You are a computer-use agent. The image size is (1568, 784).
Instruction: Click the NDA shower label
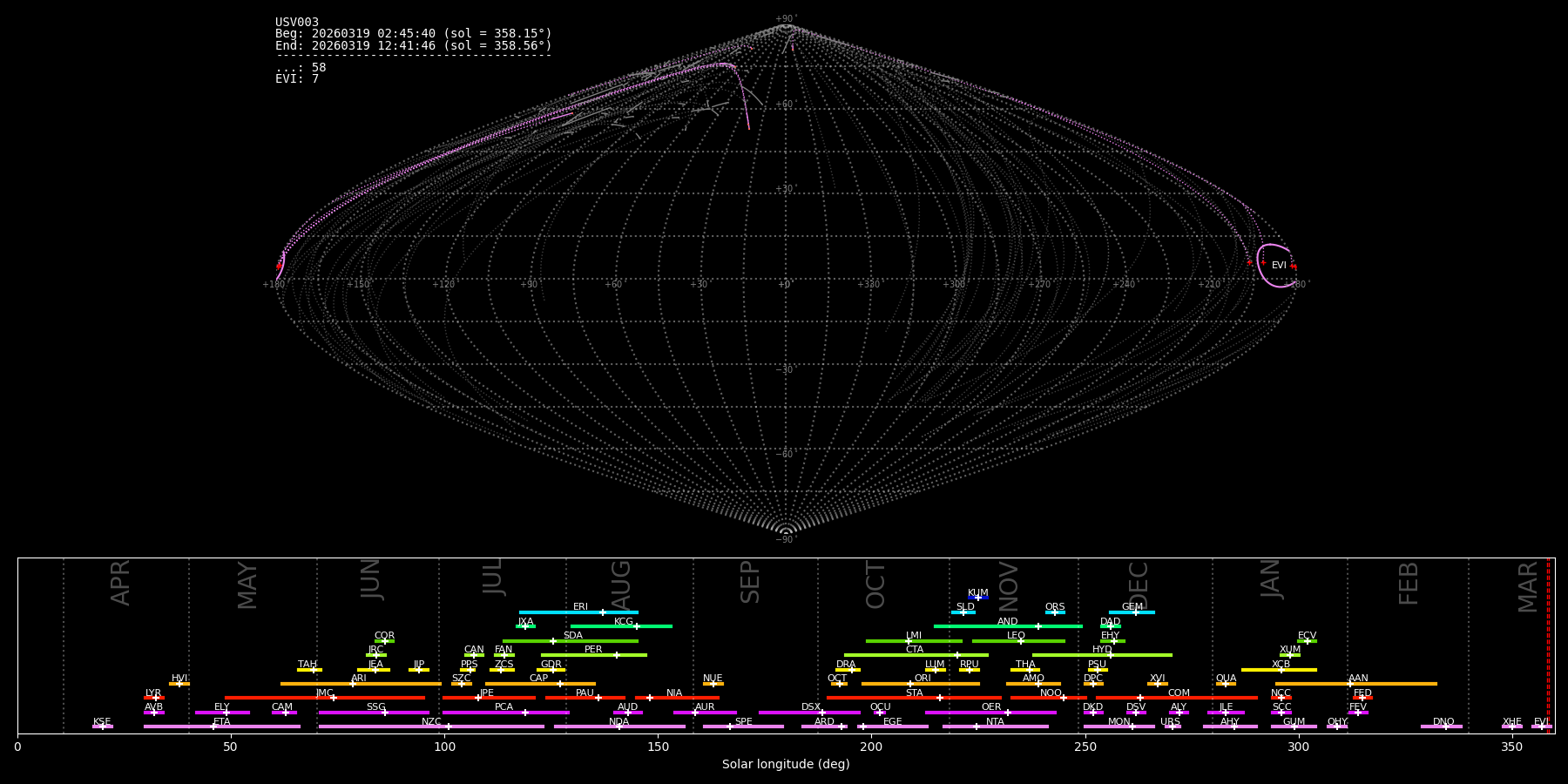click(x=618, y=722)
